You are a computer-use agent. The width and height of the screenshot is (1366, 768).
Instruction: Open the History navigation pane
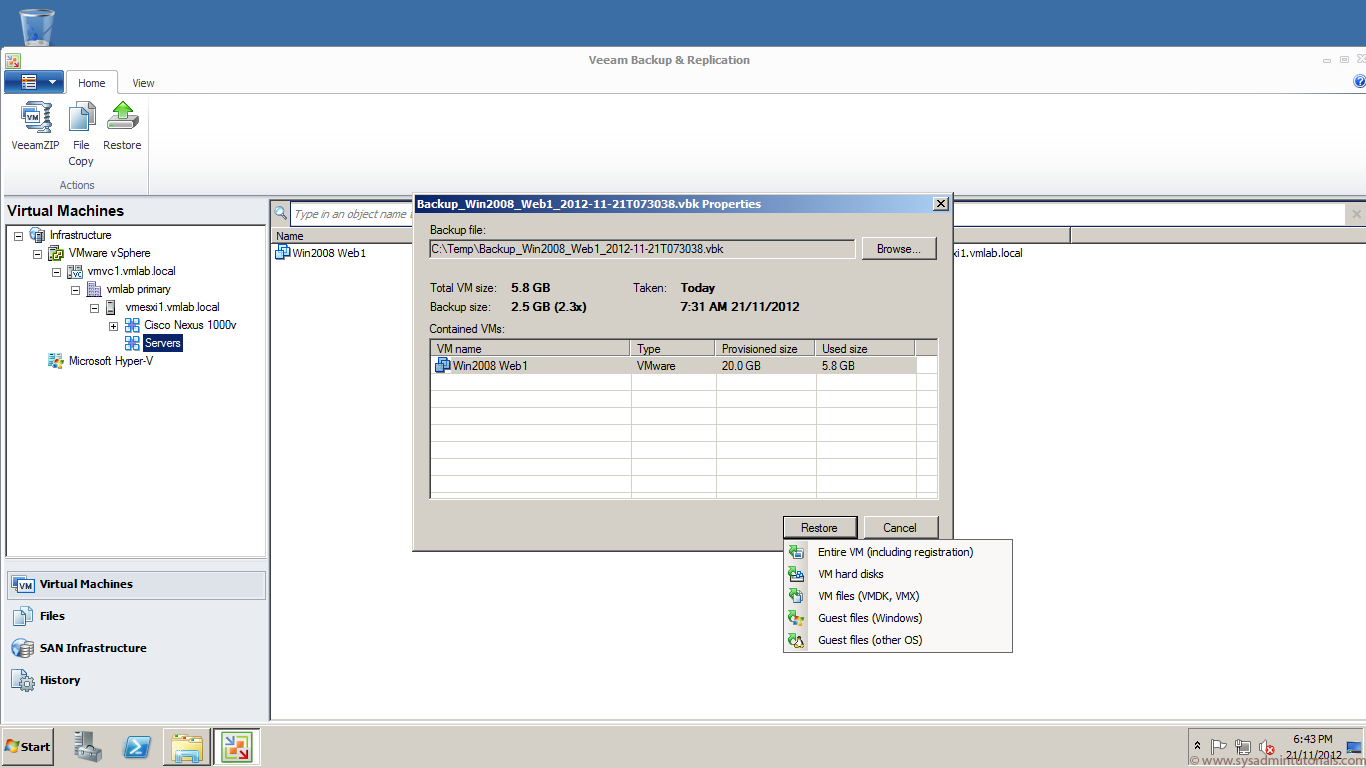point(137,680)
